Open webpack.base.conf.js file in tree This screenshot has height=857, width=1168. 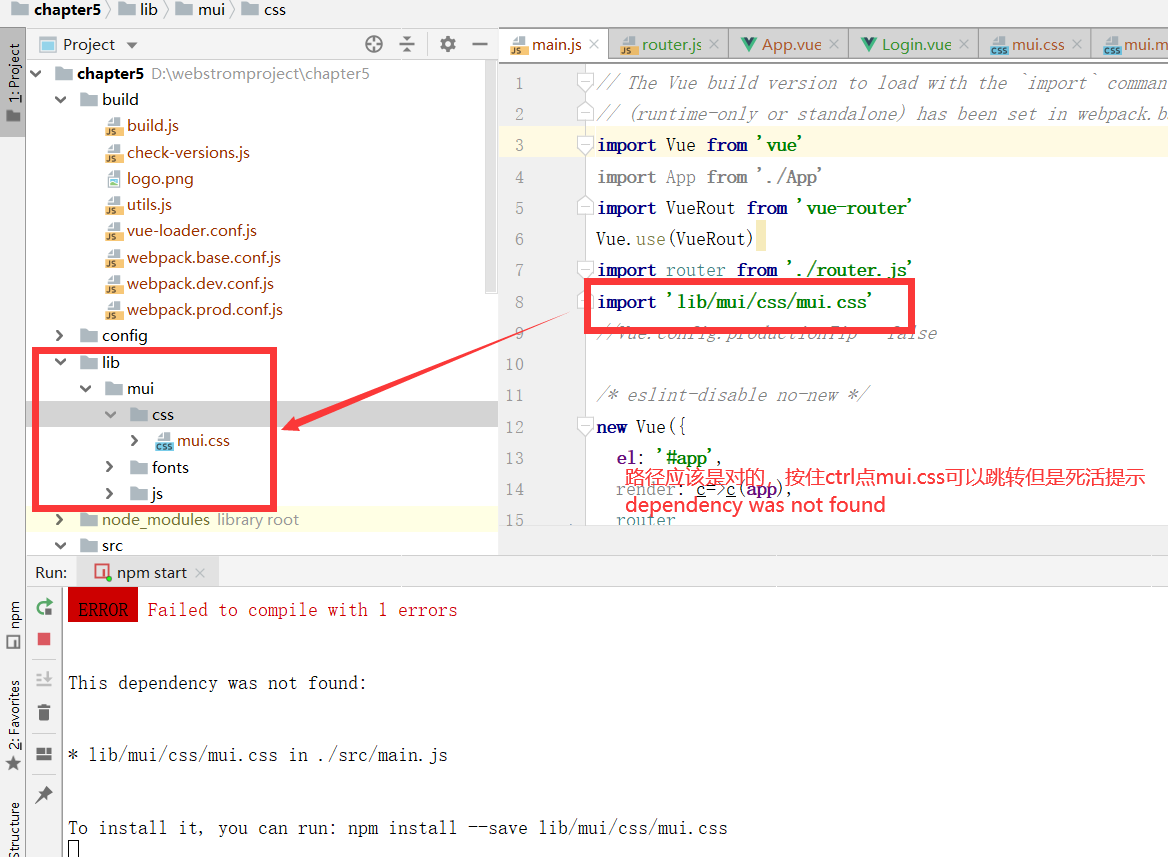pos(203,258)
